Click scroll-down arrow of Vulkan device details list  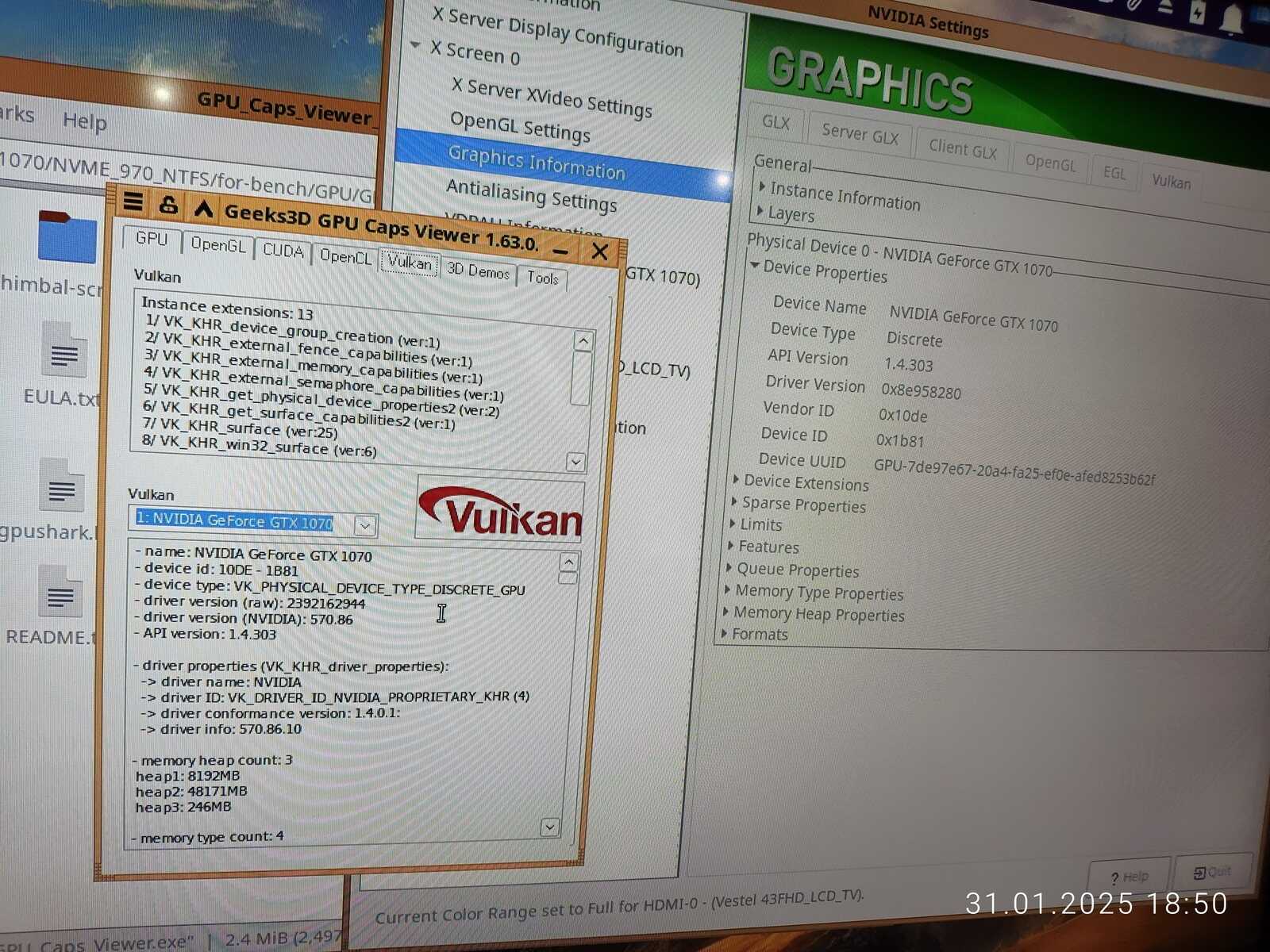550,827
